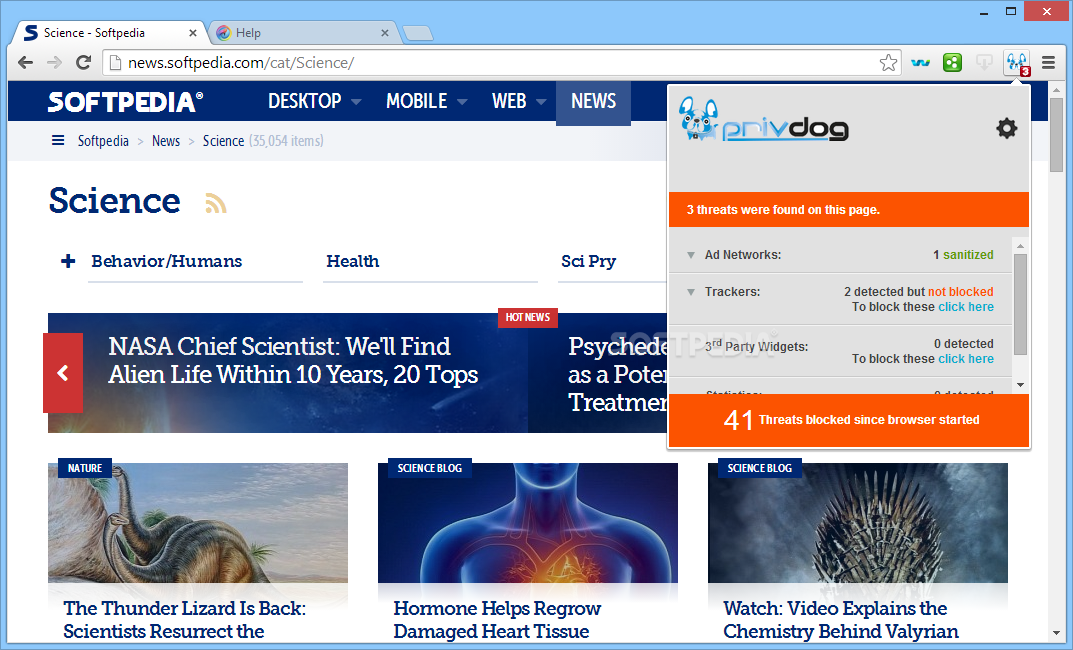Open News breadcrumb link

pos(166,141)
